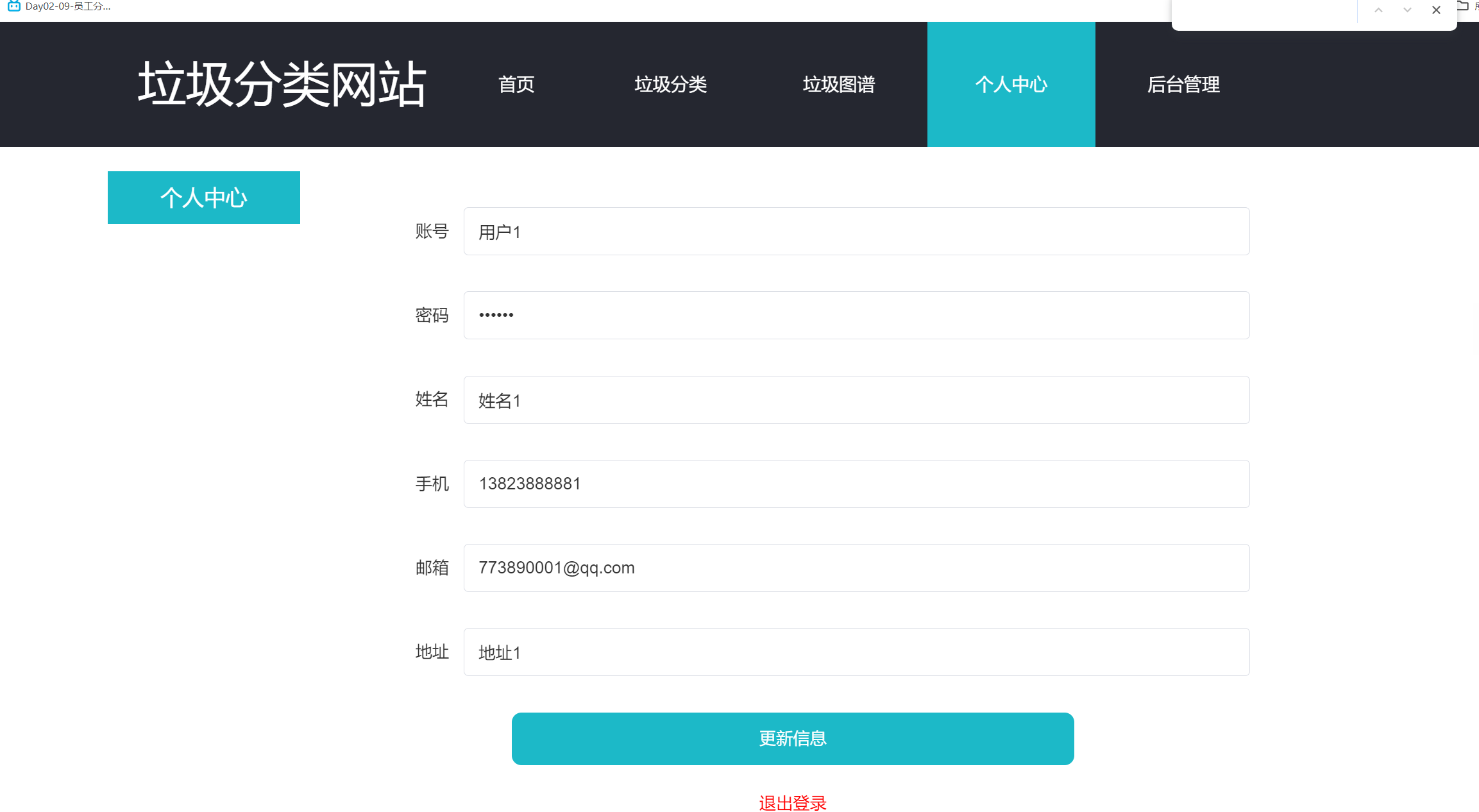1479x812 pixels.
Task: Click into the 密码 password field
Action: point(857,315)
